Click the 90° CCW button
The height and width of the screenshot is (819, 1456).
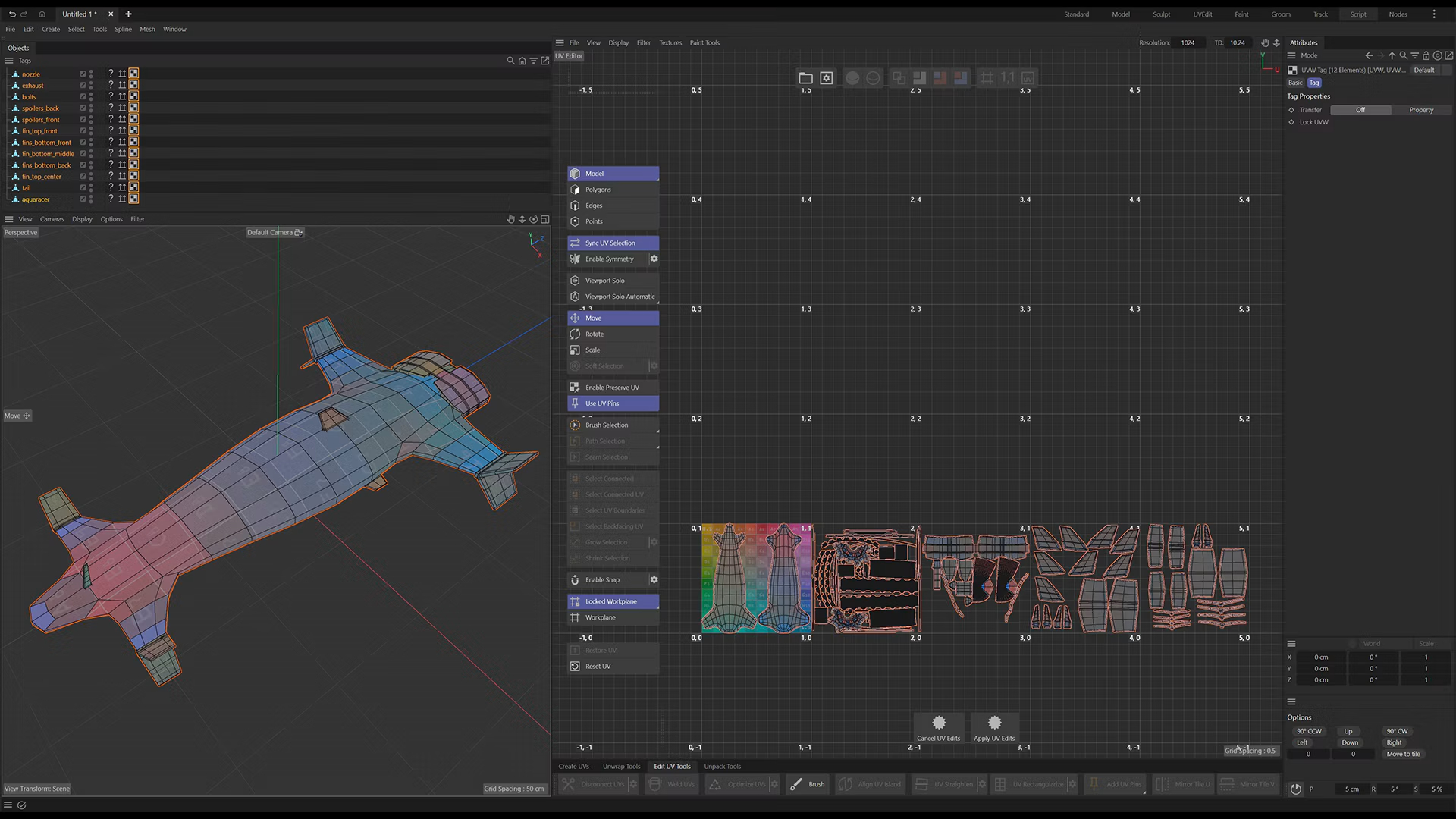1309,732
